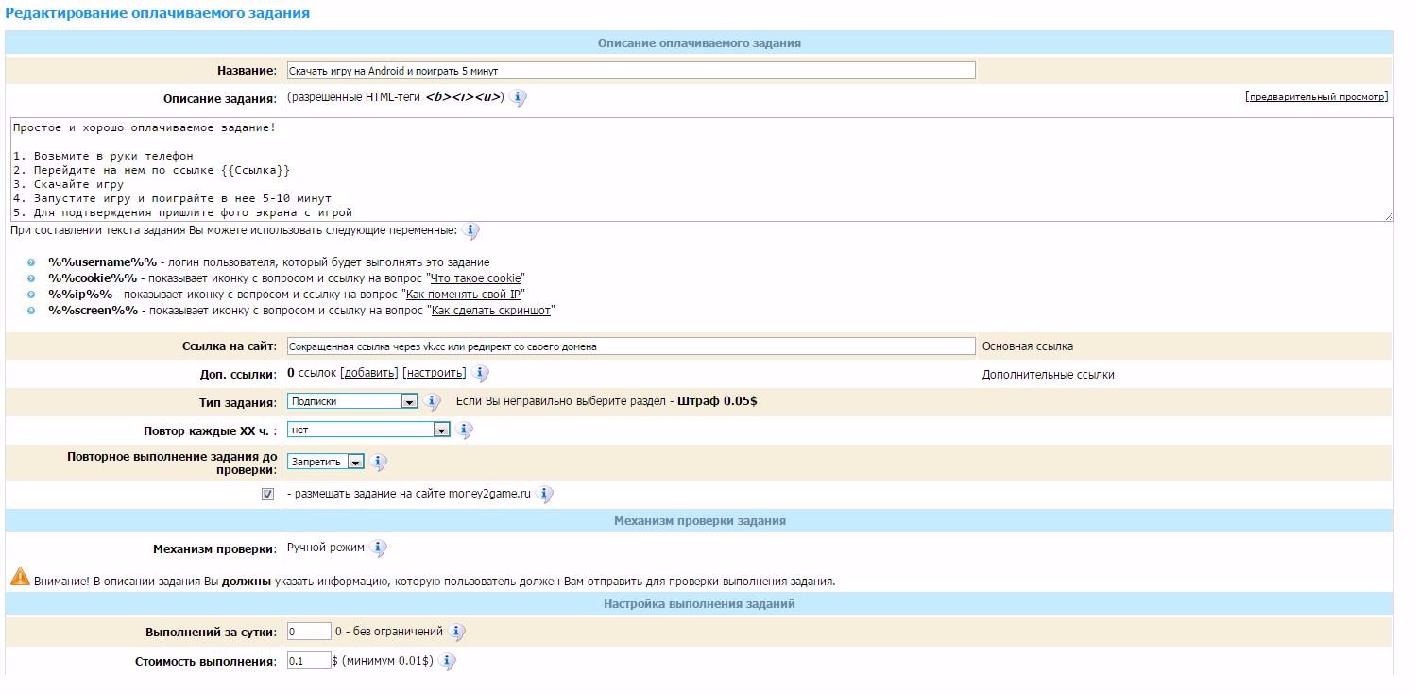
Task: Click info icon next to Выполнений за сутки
Action: click(x=457, y=632)
